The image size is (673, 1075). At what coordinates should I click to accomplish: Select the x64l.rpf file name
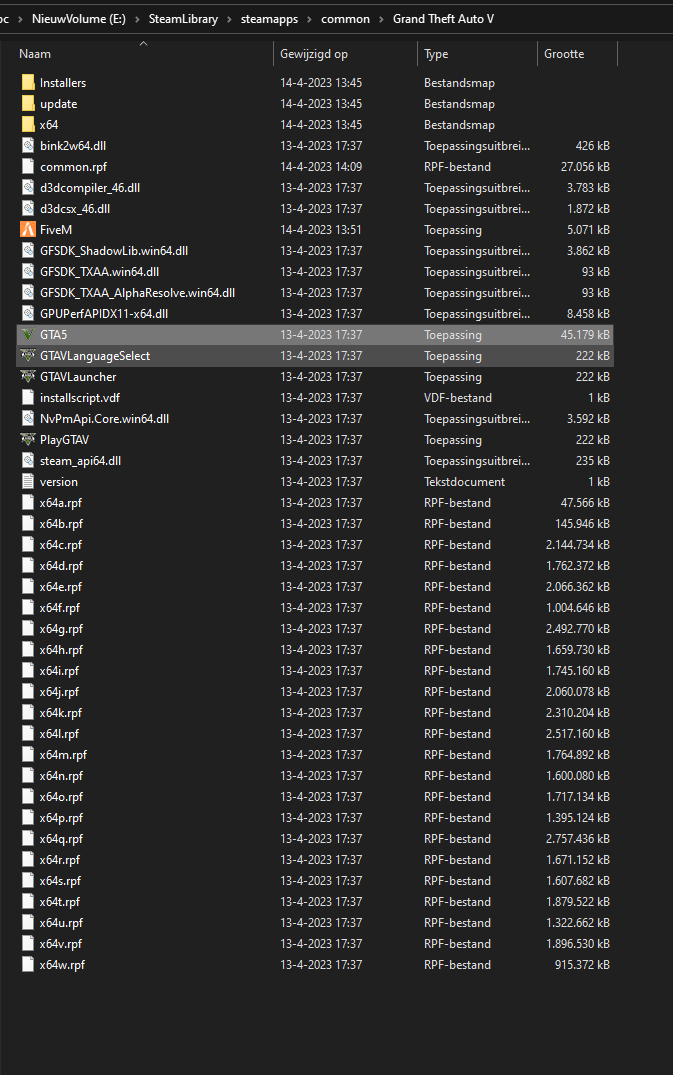tap(59, 734)
